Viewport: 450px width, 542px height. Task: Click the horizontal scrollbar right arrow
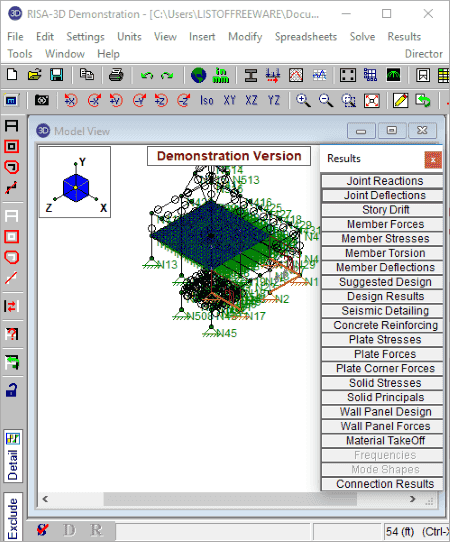(x=412, y=499)
